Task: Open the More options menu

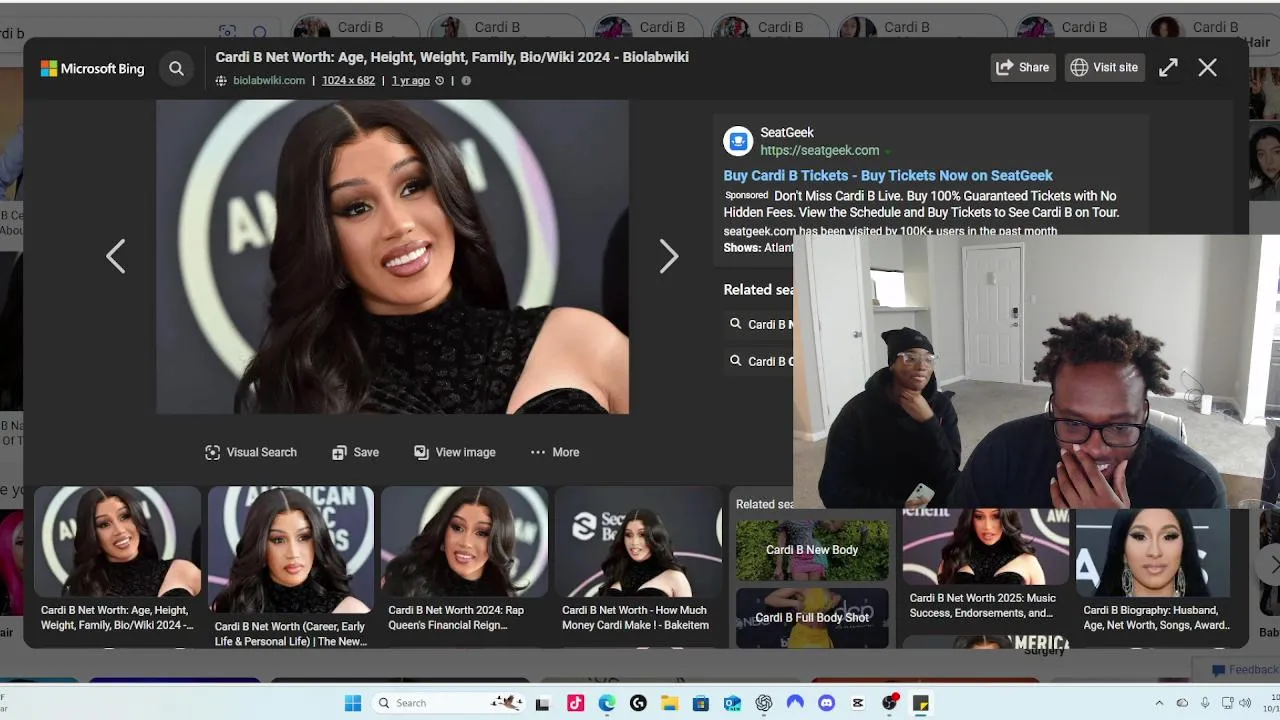Action: [555, 452]
